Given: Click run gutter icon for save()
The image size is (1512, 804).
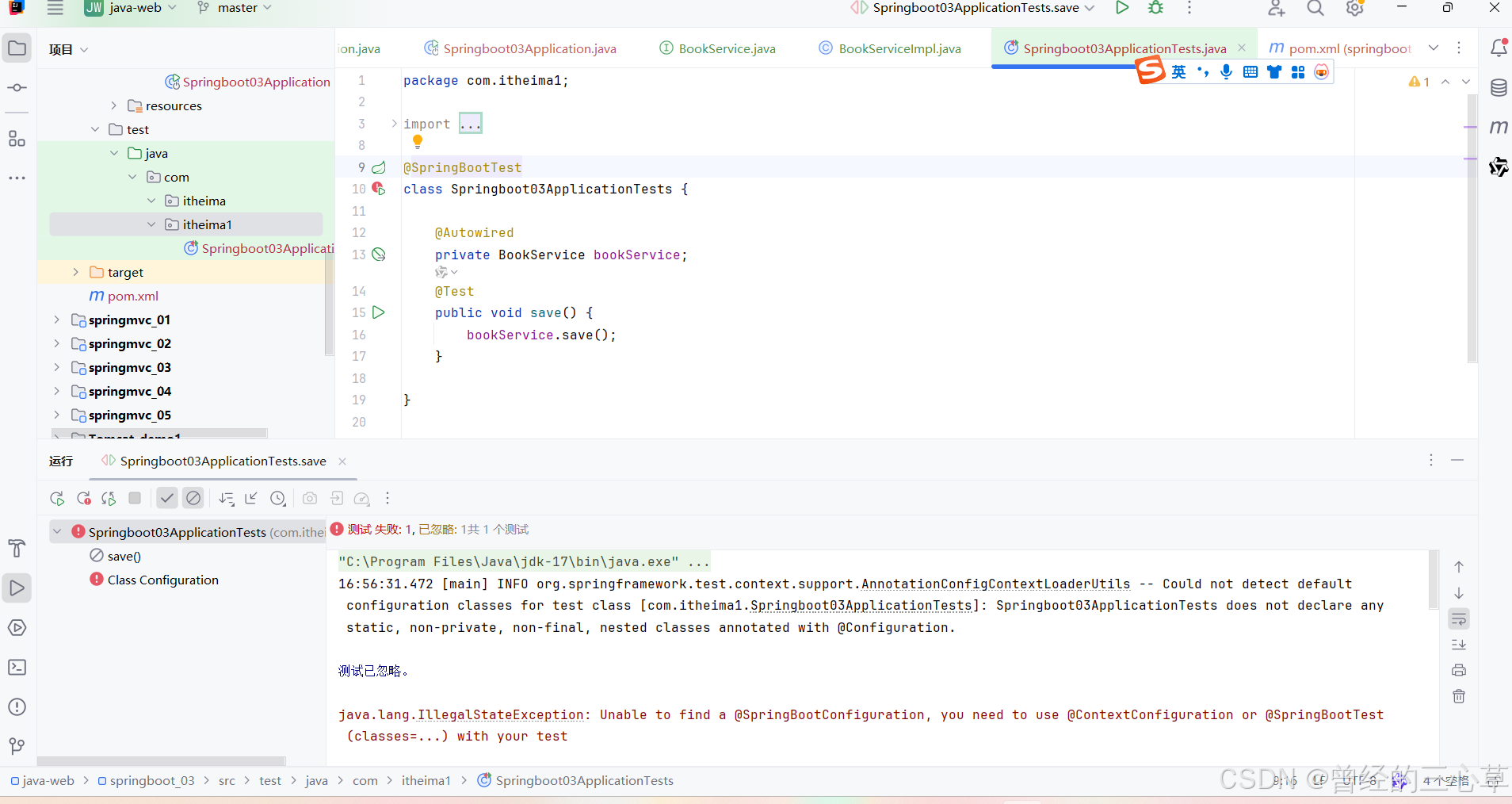Looking at the screenshot, I should pos(379,312).
